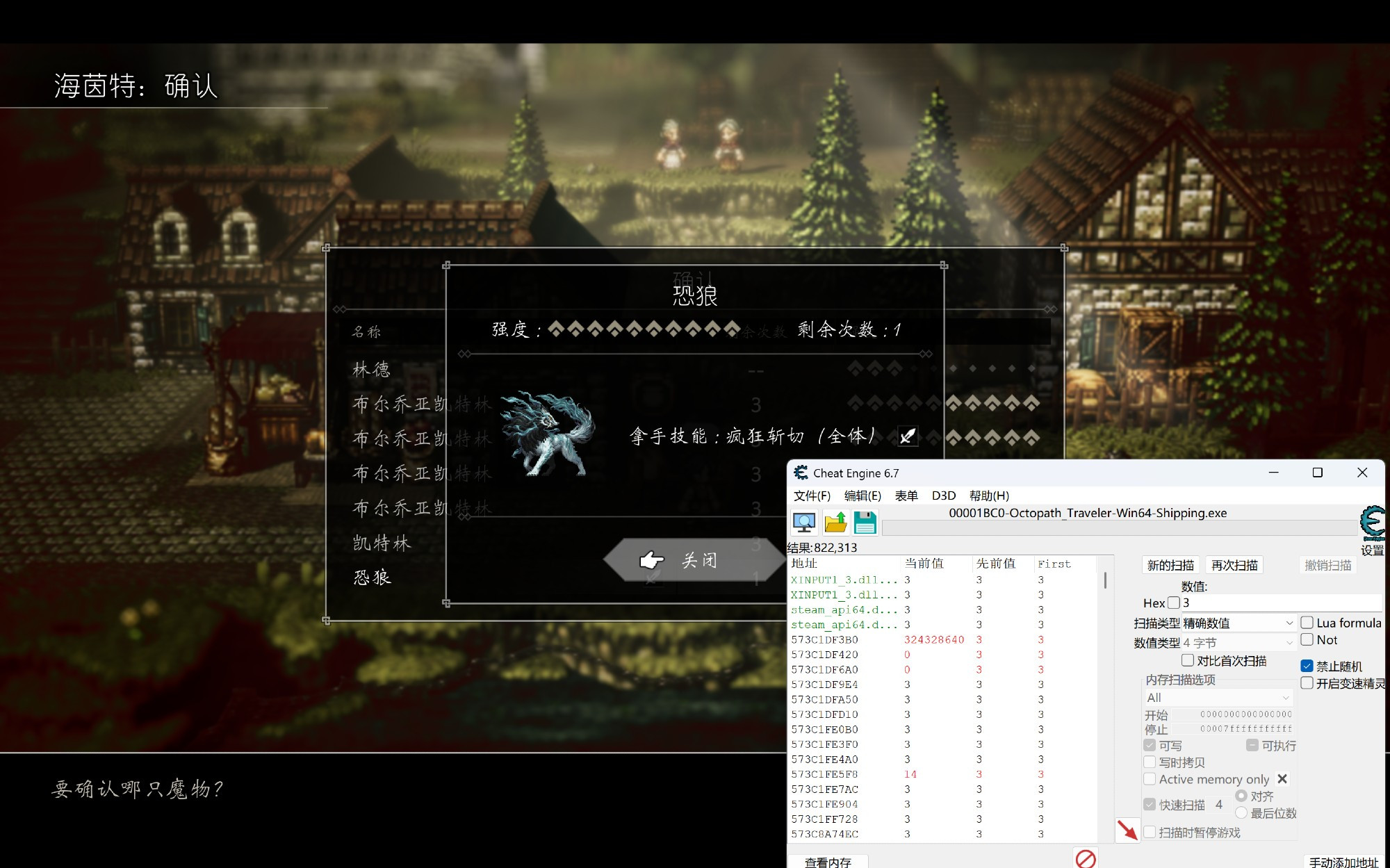Image resolution: width=1390 pixels, height=868 pixels.
Task: Click the value 324328640
Action: coord(934,639)
